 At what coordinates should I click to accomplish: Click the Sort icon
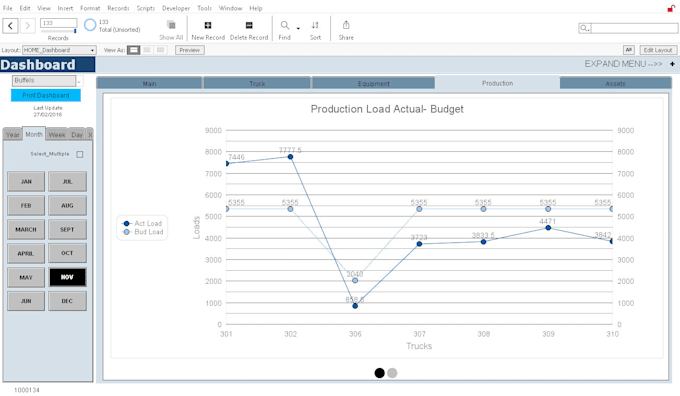[x=315, y=25]
